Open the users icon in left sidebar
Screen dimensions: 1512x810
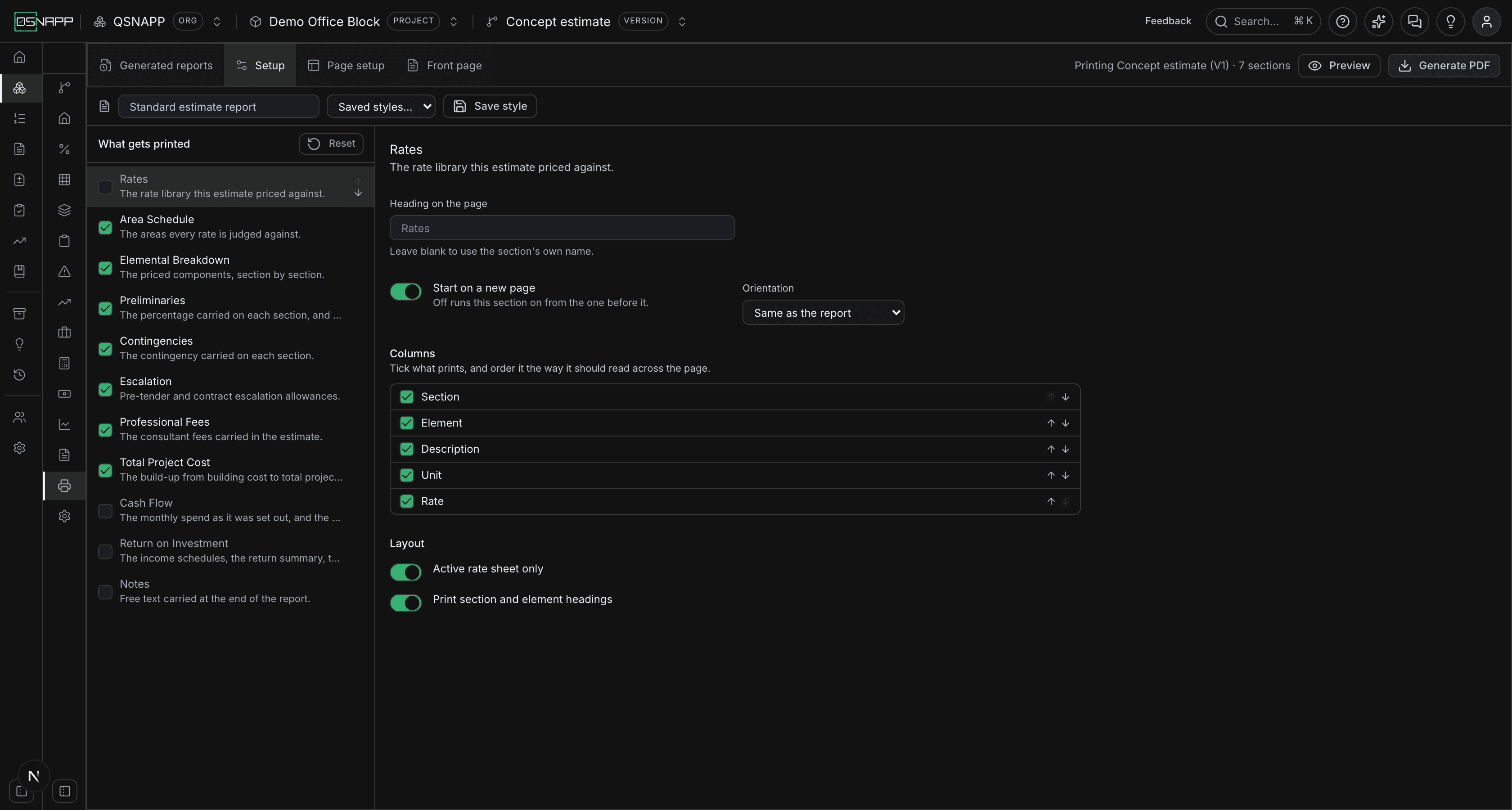click(x=19, y=417)
